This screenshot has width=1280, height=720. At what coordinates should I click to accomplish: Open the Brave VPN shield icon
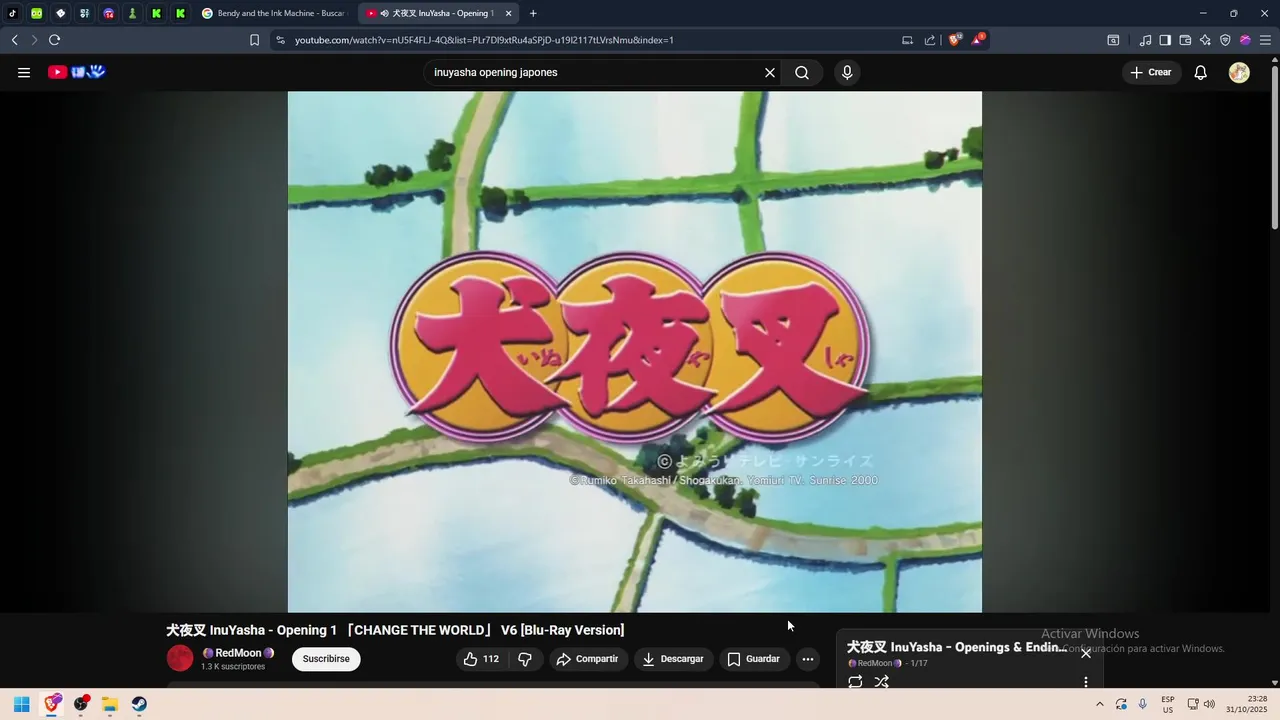[1225, 40]
